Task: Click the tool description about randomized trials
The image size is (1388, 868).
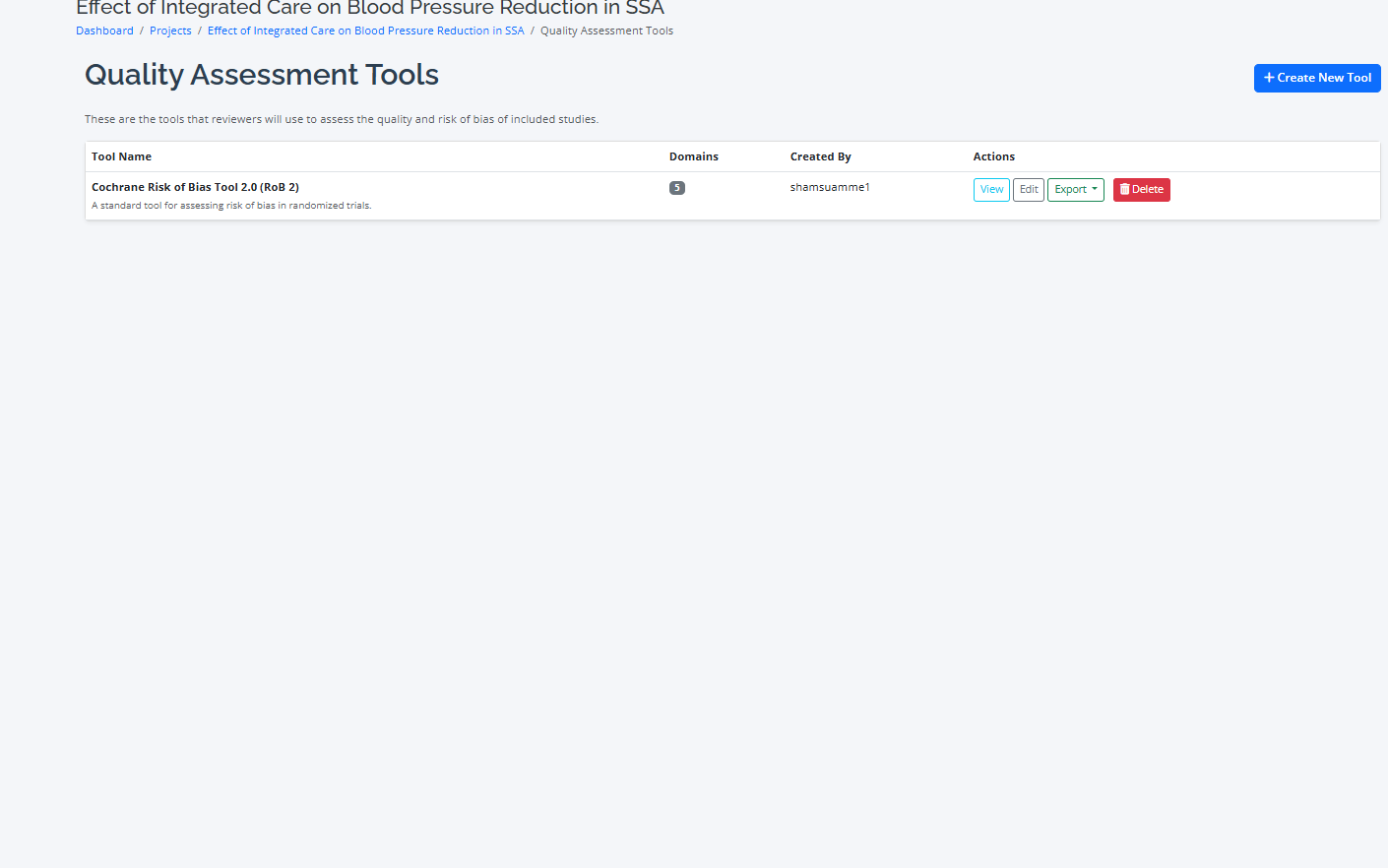Action: (231, 206)
